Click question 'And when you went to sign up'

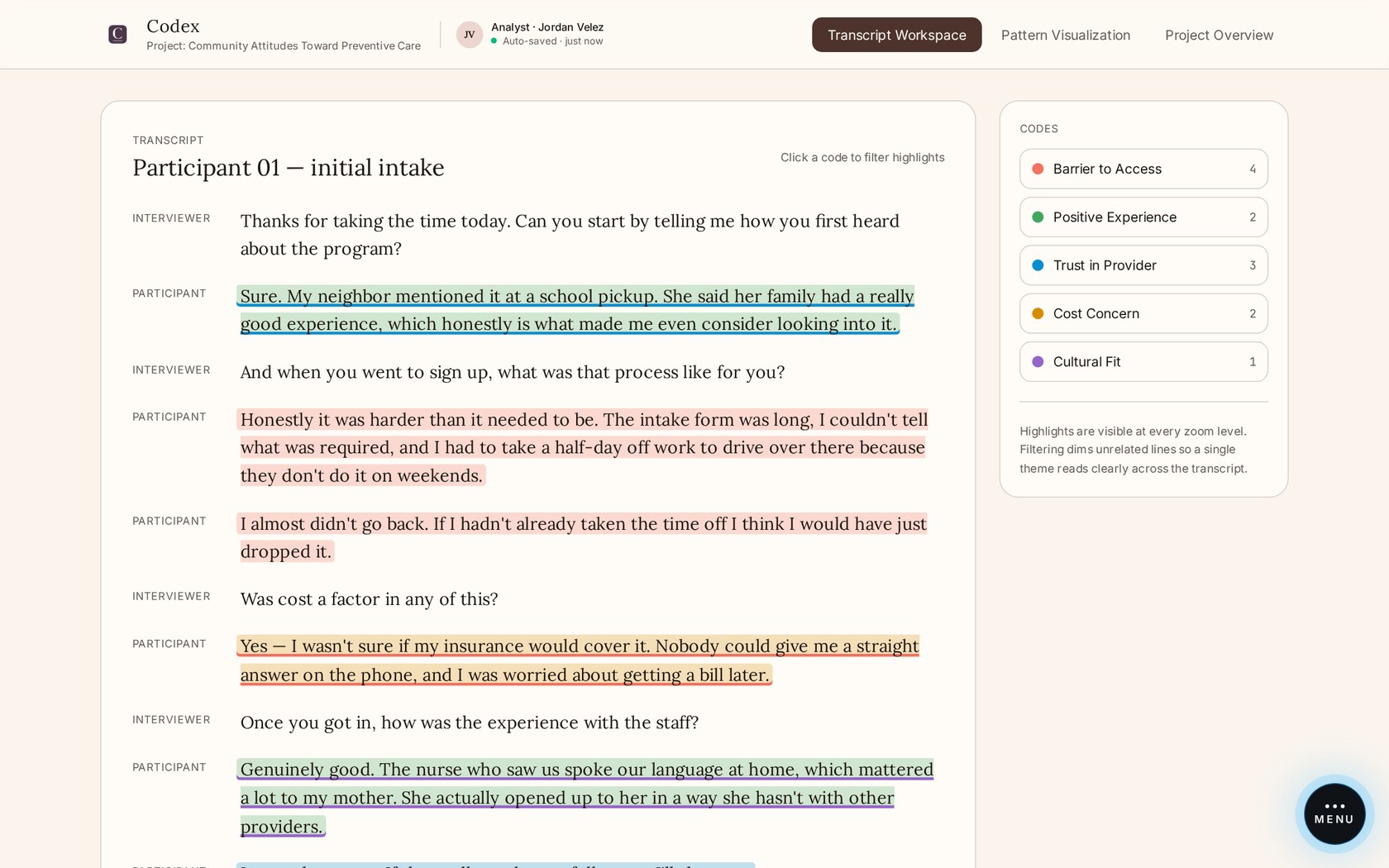point(513,372)
